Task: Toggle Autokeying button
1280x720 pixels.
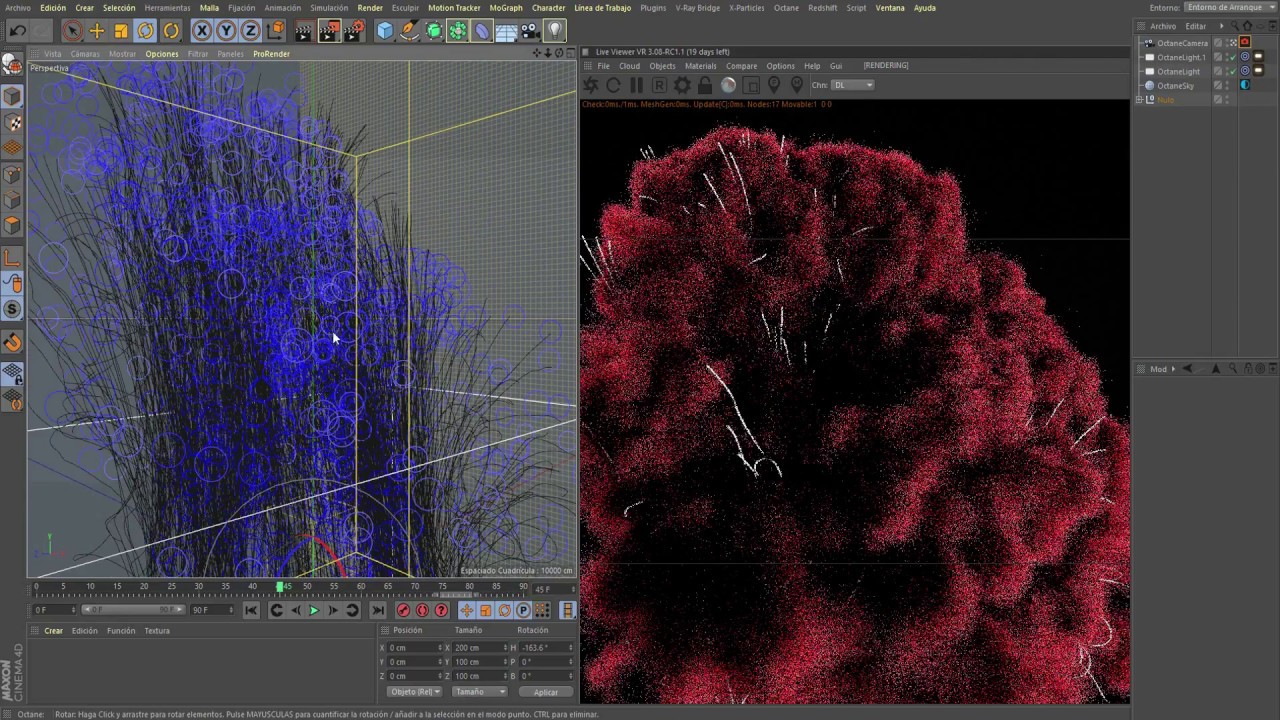Action: point(422,610)
